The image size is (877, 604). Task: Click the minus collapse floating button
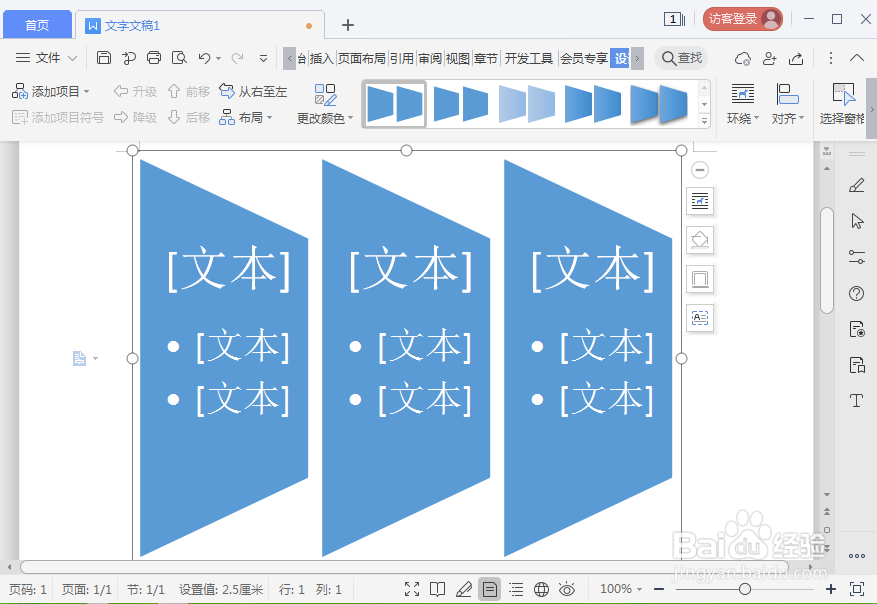click(x=700, y=169)
